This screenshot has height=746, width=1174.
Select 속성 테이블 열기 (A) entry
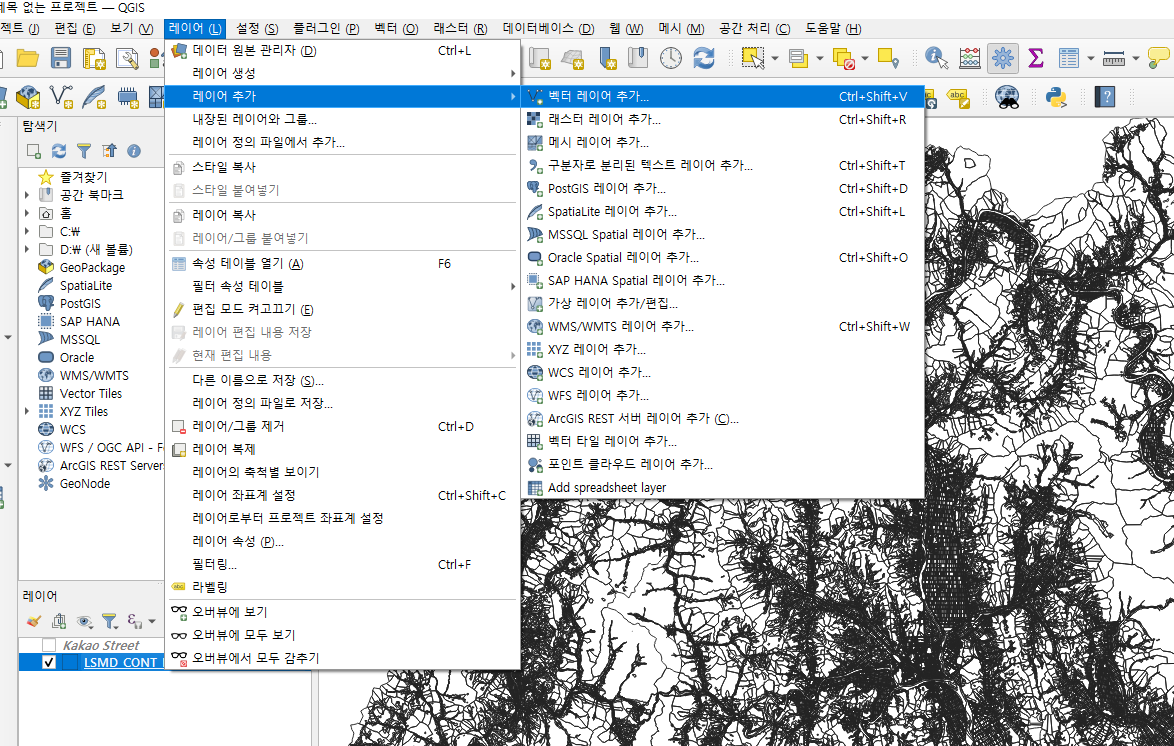click(x=343, y=264)
